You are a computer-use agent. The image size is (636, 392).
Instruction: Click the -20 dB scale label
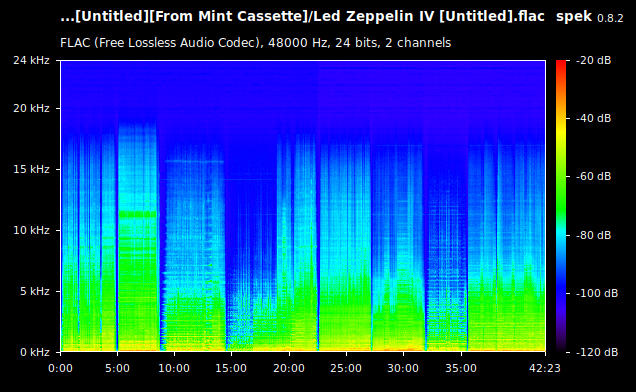pyautogui.click(x=593, y=60)
